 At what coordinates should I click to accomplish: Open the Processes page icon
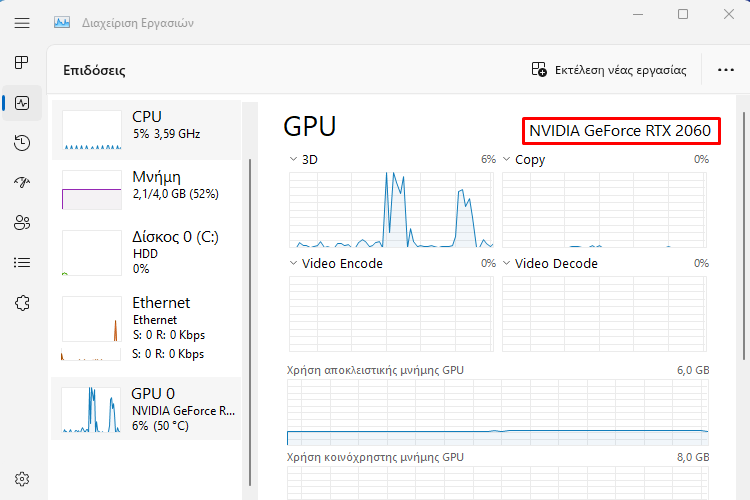[x=22, y=62]
